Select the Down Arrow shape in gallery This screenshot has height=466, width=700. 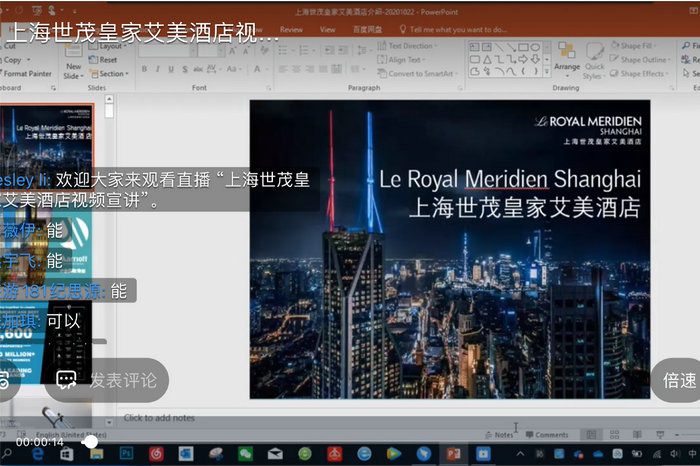coord(535,59)
